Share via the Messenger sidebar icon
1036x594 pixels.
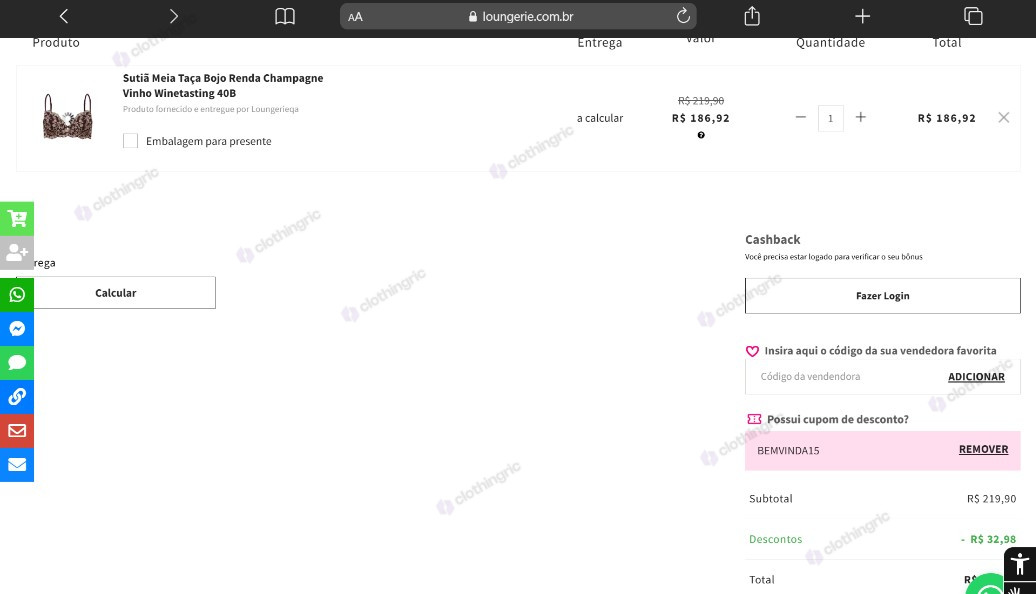point(17,329)
